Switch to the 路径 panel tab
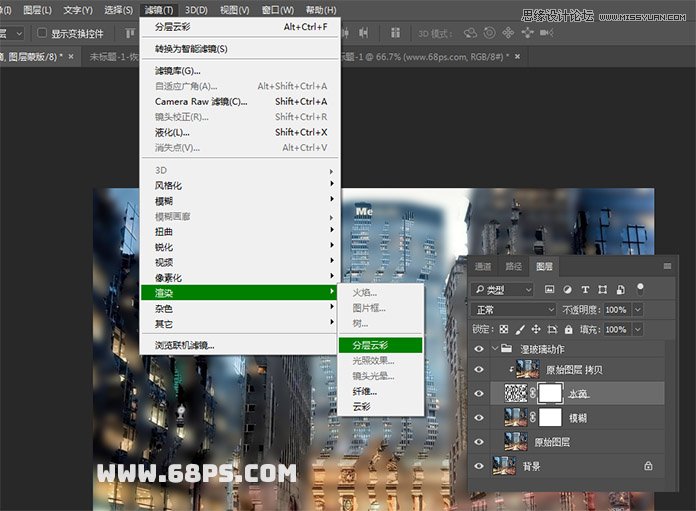The image size is (696, 511). (x=514, y=266)
